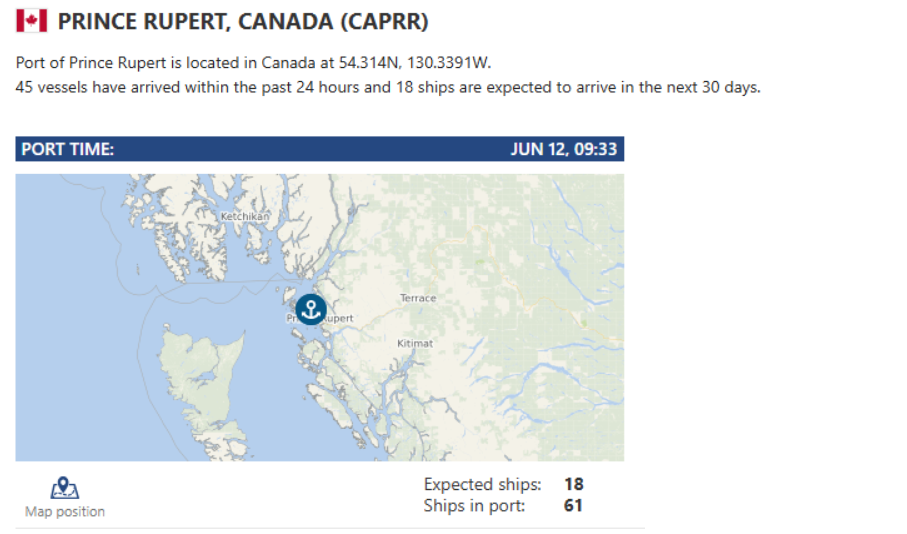Click the Expected ships label

(x=482, y=484)
